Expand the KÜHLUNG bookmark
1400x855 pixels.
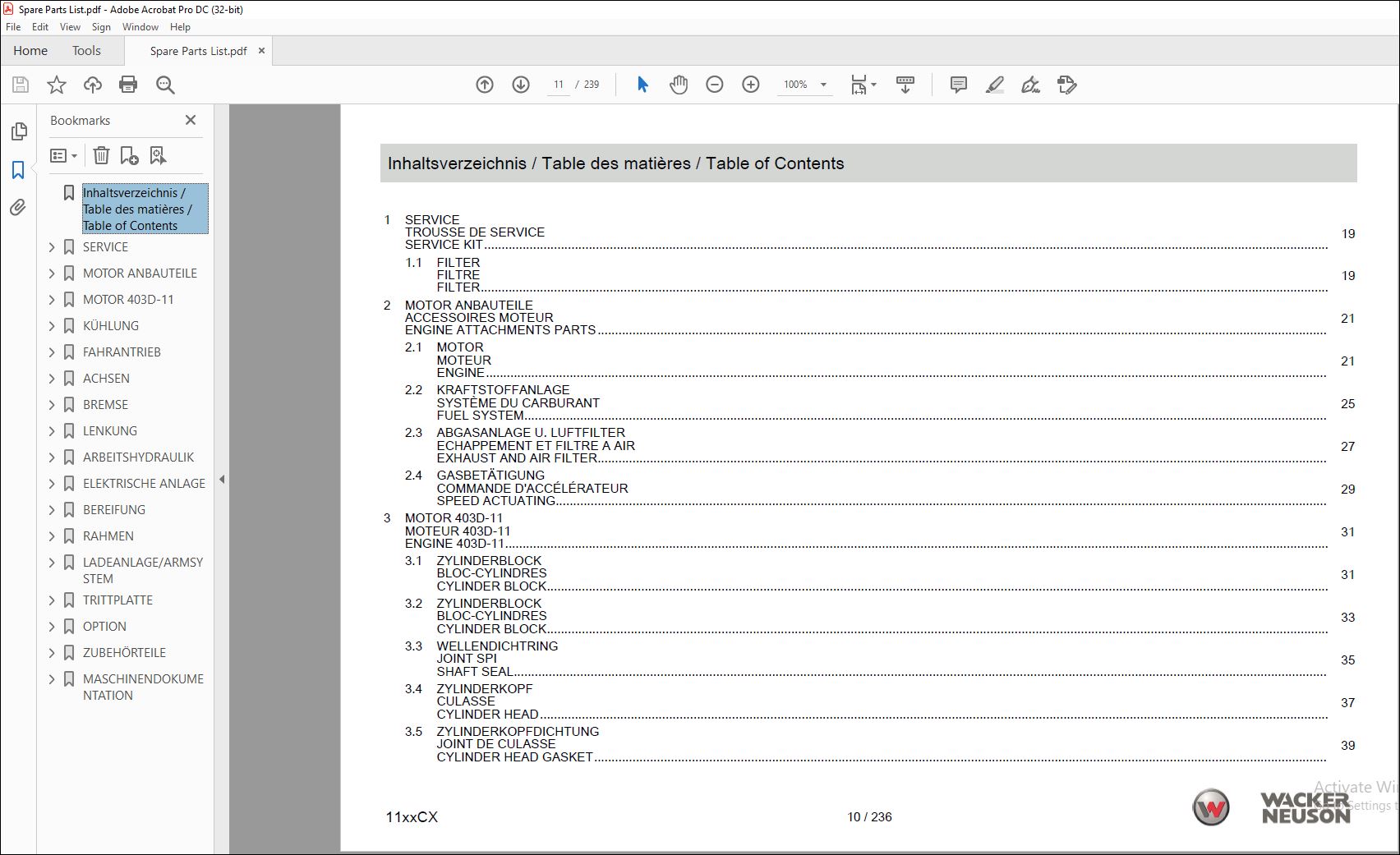pos(52,326)
